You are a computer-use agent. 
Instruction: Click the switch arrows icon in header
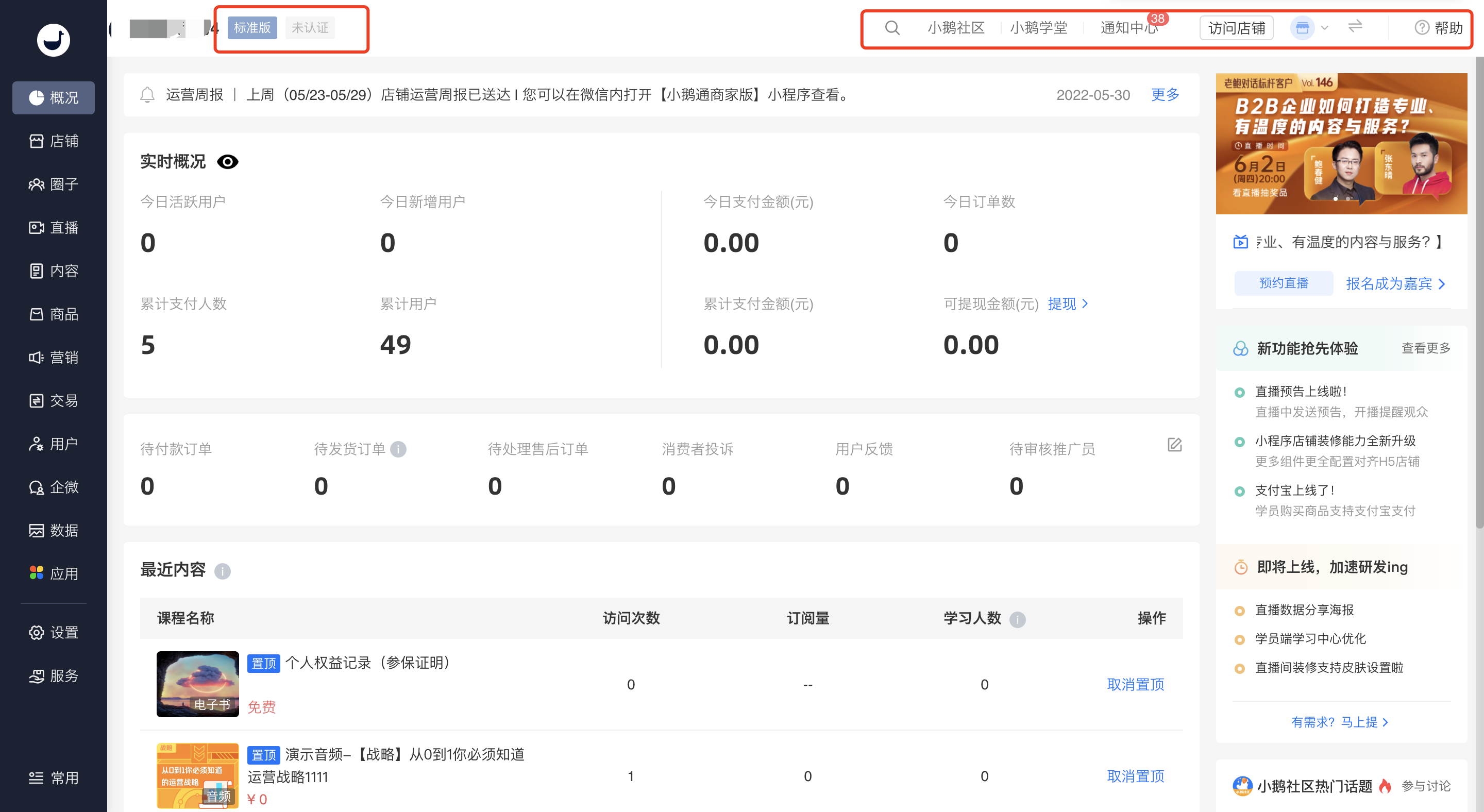coord(1355,26)
